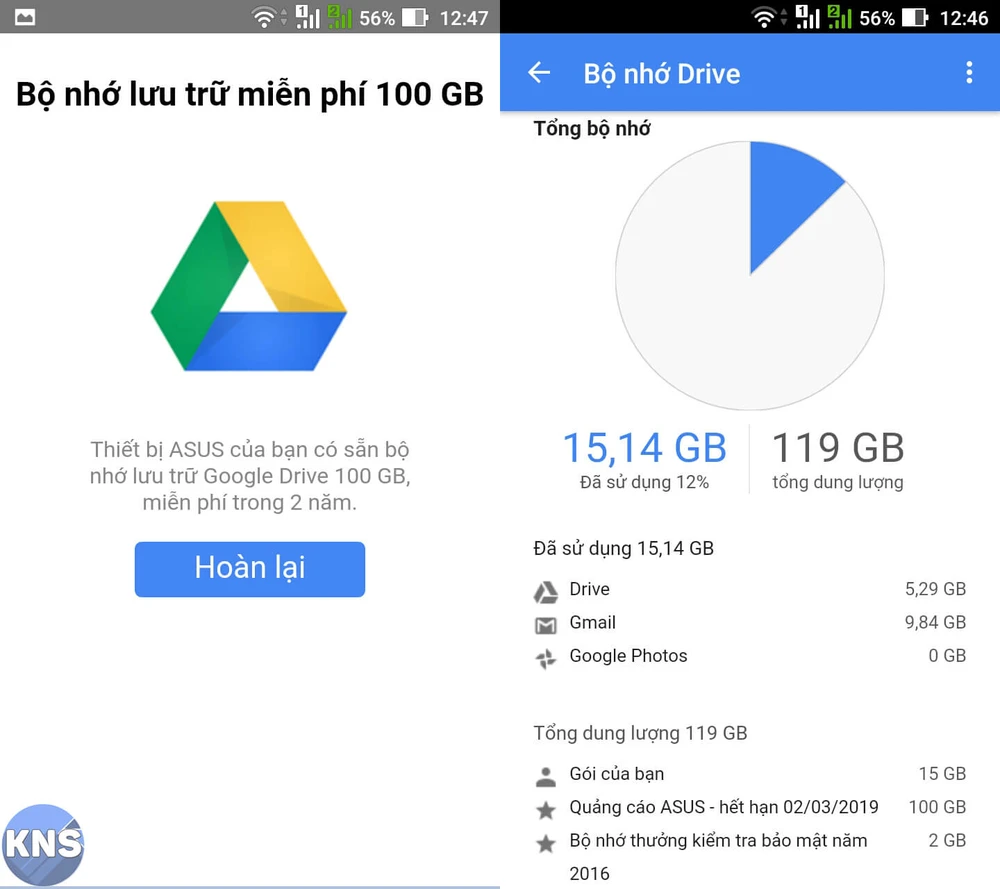Click the battery indicator in the status bar
This screenshot has width=1000, height=889.
(912, 17)
